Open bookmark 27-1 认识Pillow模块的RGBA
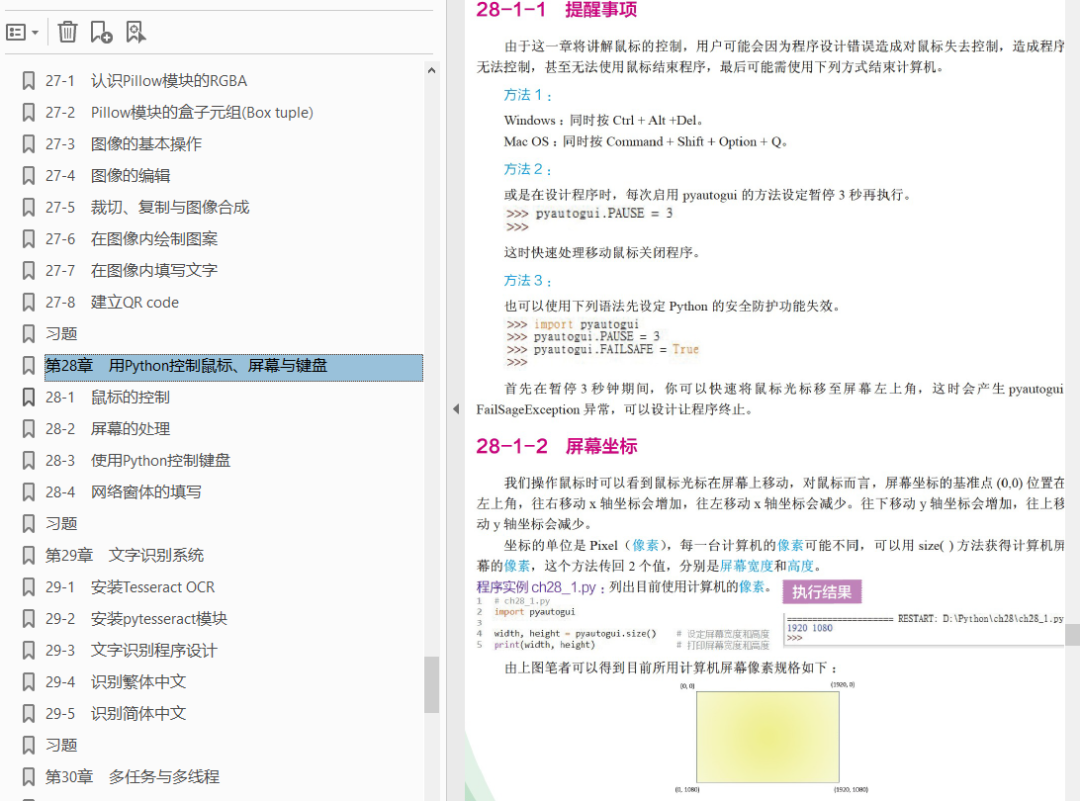Viewport: 1080px width, 801px height. click(146, 81)
